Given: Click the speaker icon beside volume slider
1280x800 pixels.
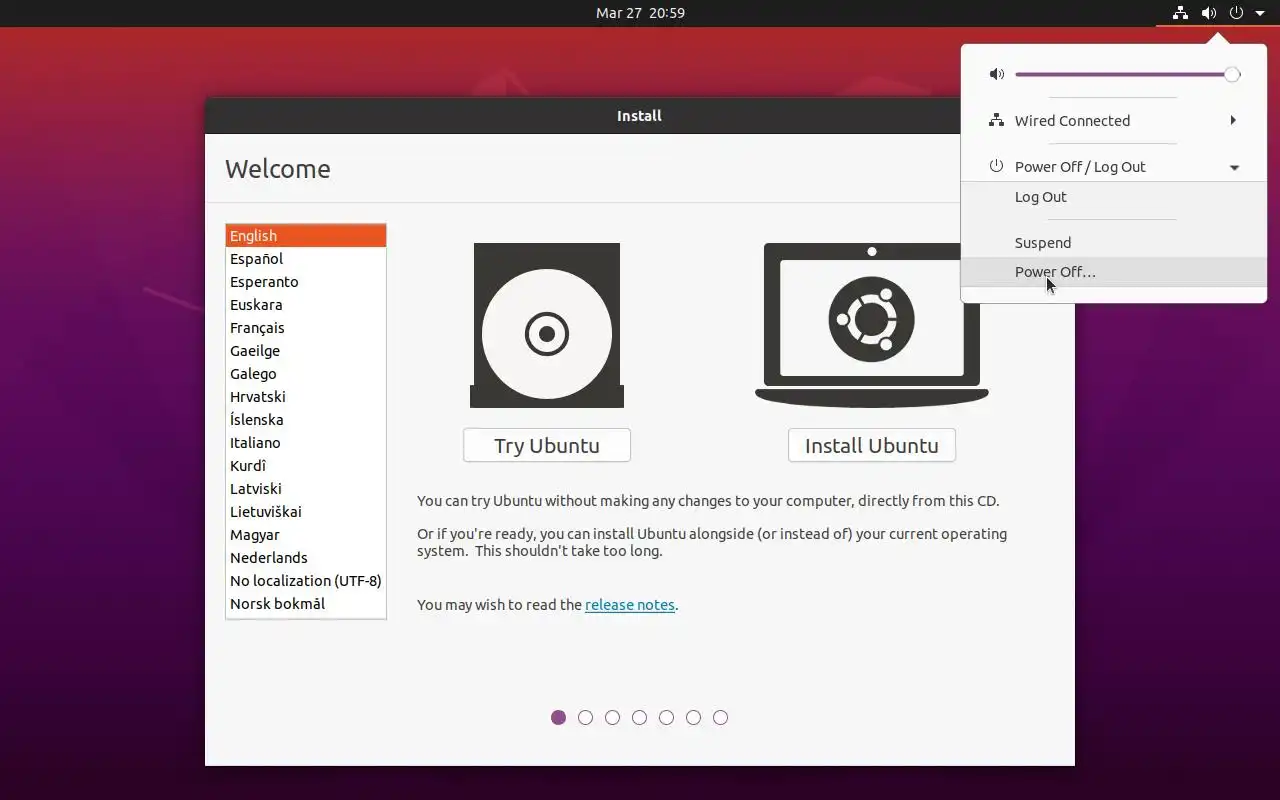Looking at the screenshot, I should [996, 74].
